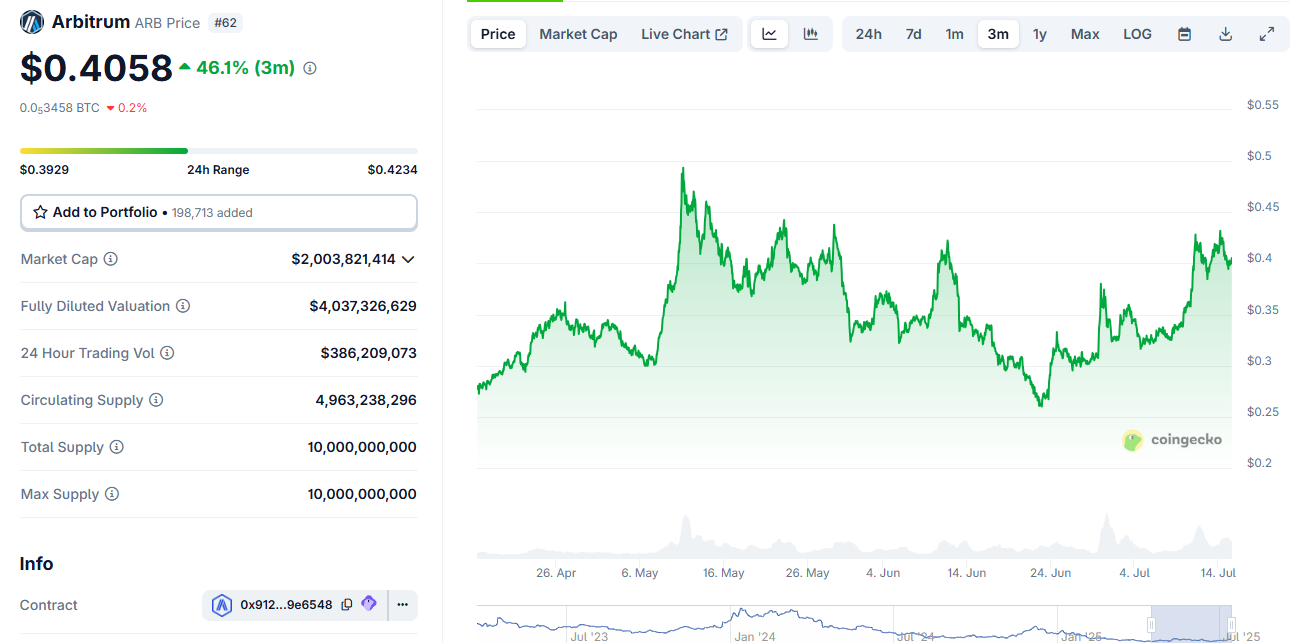Viewport: 1313px width, 643px height.
Task: Toggle logarithmic scale with LOG button
Action: (x=1136, y=33)
